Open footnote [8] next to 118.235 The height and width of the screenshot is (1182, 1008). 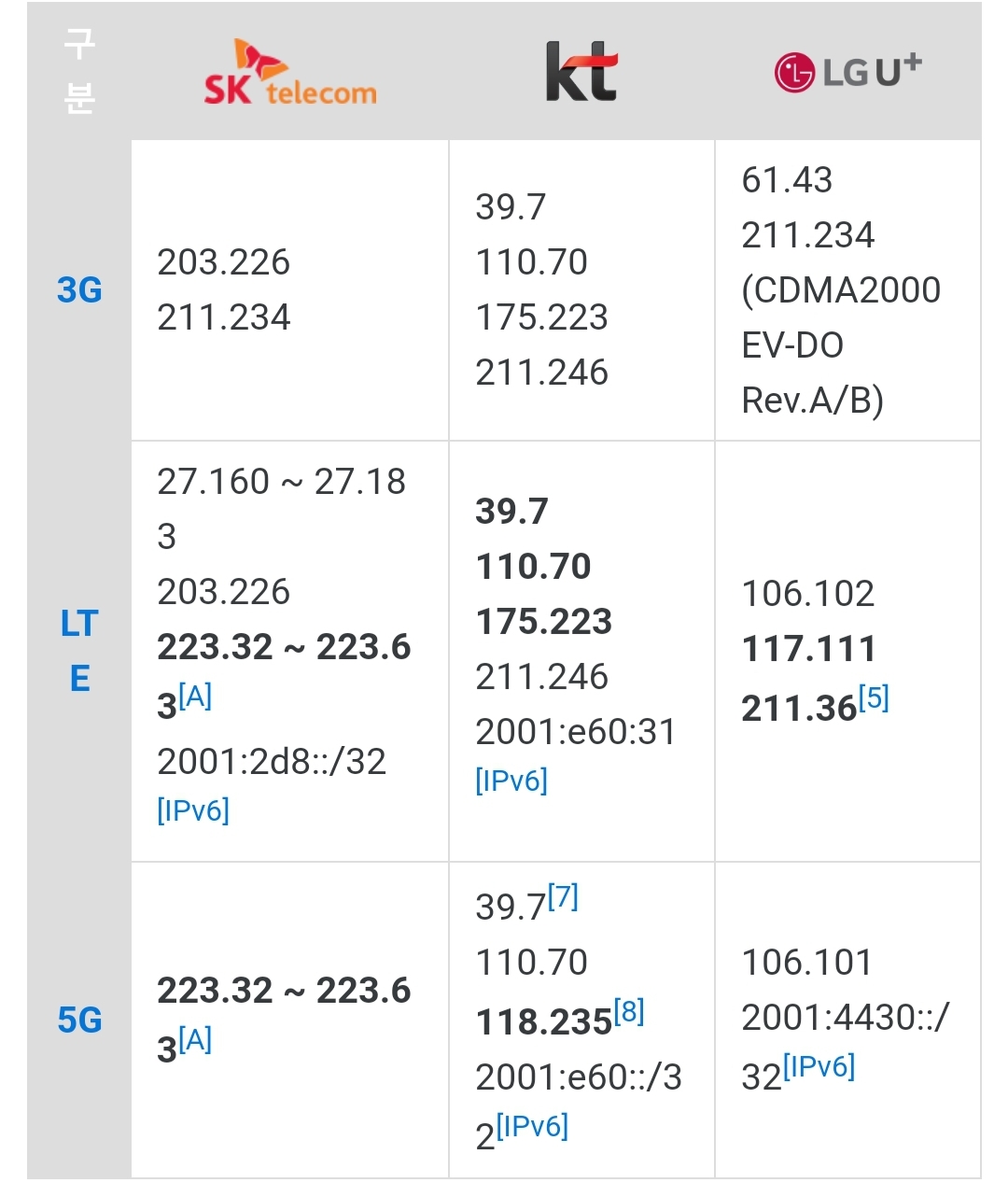pos(628,1011)
